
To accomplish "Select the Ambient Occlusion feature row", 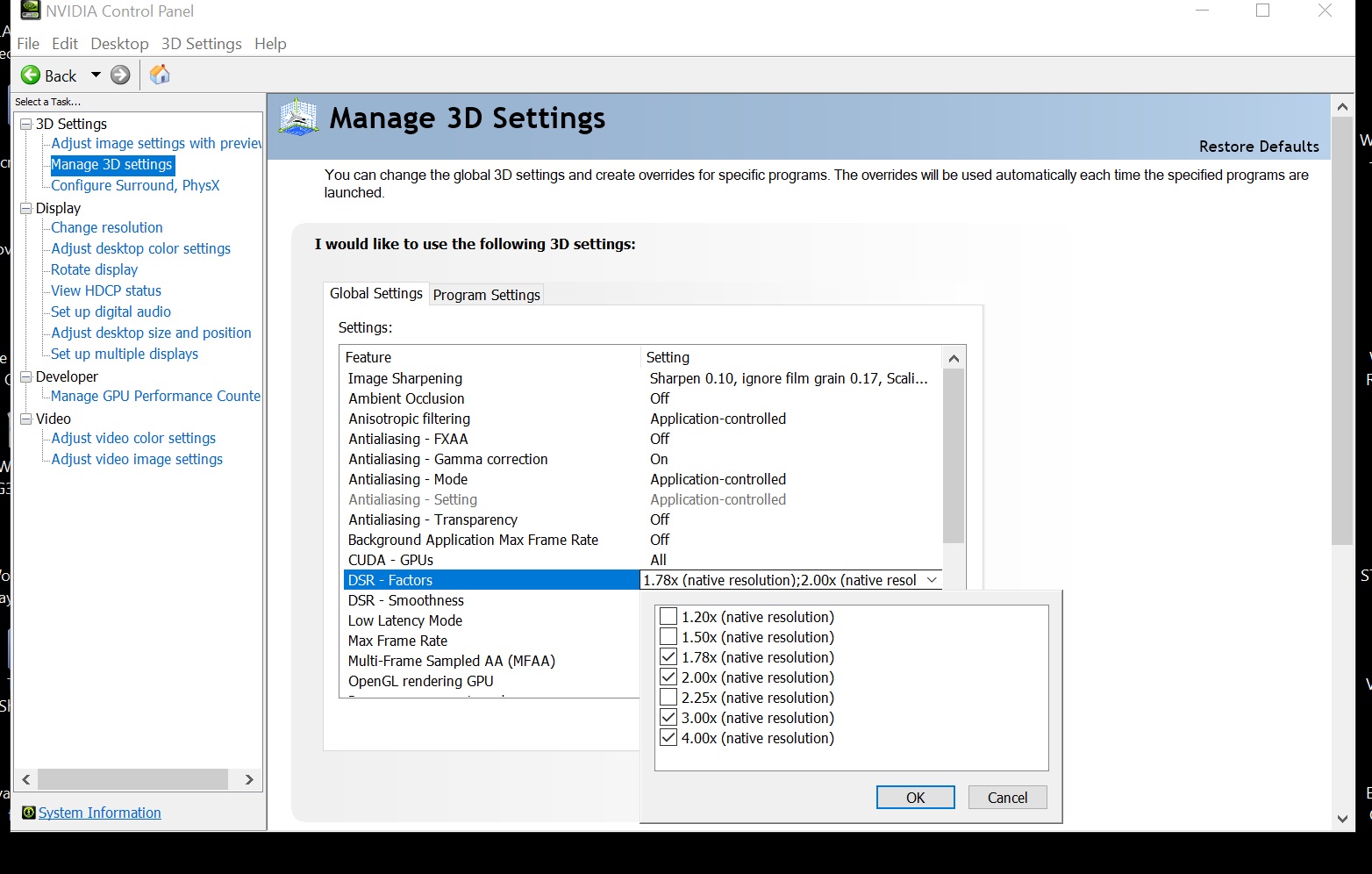I will point(644,398).
